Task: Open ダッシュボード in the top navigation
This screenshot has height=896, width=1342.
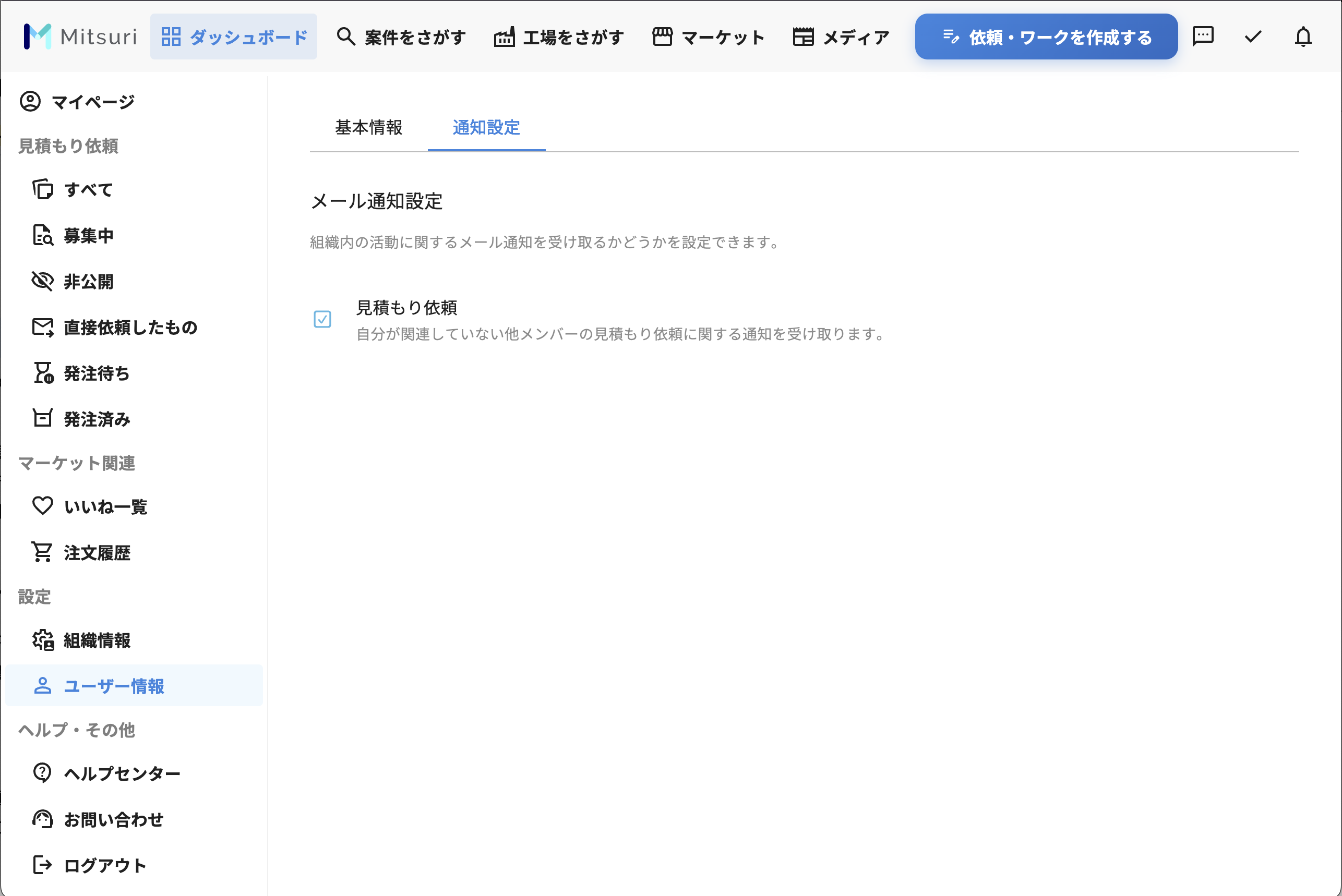Action: pos(234,37)
